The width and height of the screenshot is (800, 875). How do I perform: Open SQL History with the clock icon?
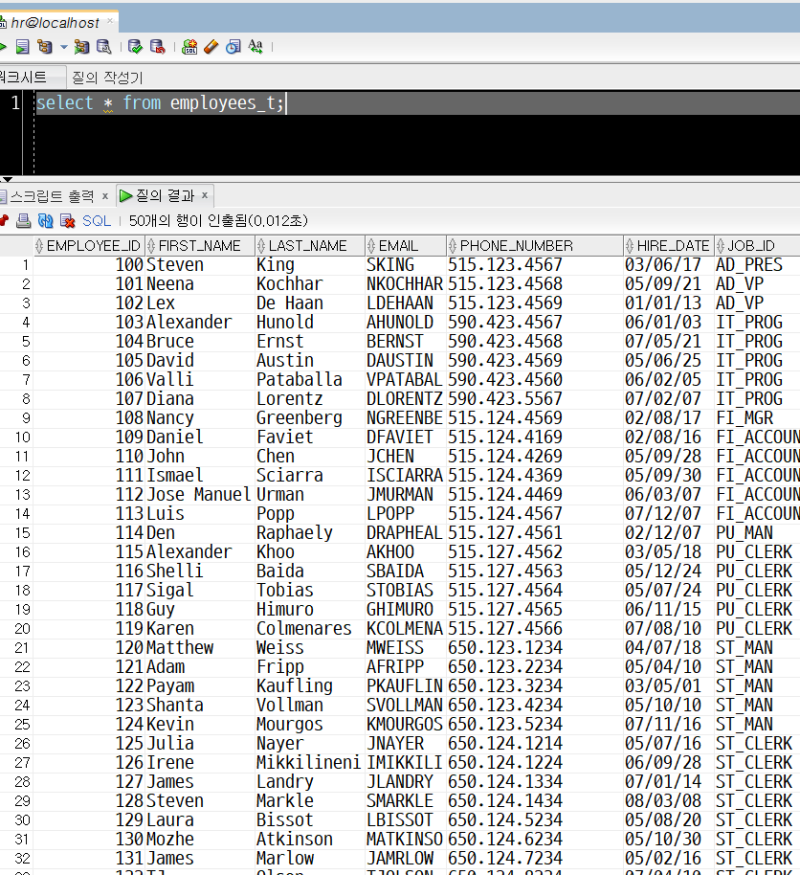[231, 46]
